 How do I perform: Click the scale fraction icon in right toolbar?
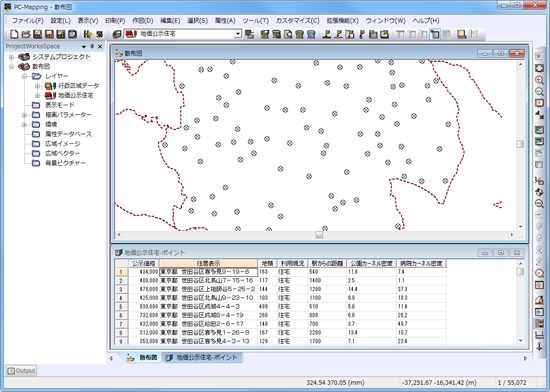pyautogui.click(x=539, y=181)
